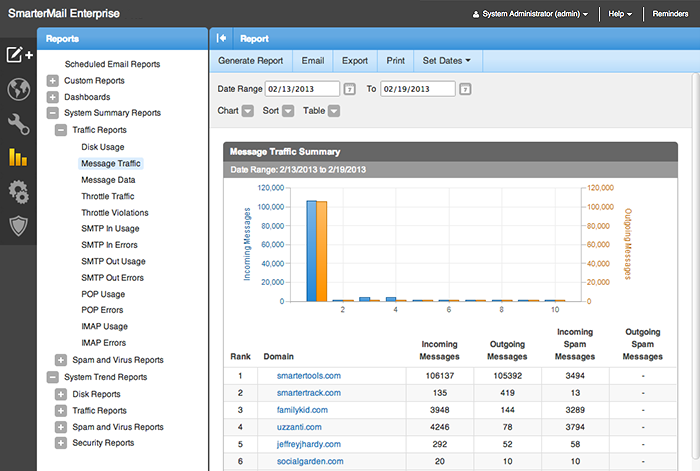Open the start date calendar picker
This screenshot has height=471, width=700.
[350, 89]
